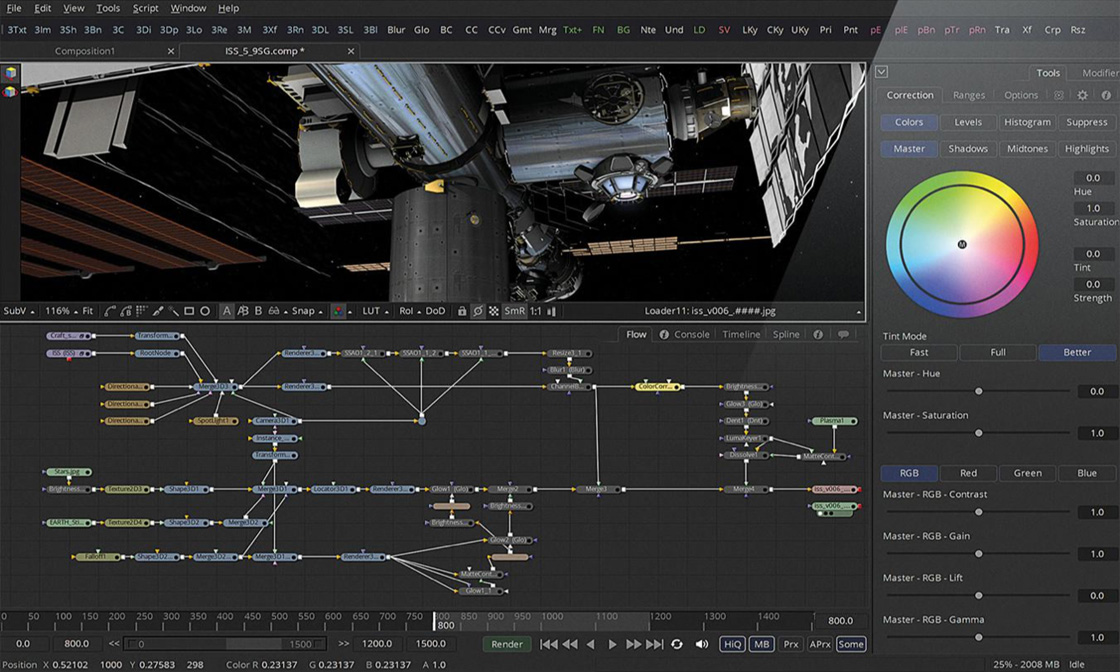Switch to the Composition1 tab
The image size is (1120, 672).
point(85,49)
